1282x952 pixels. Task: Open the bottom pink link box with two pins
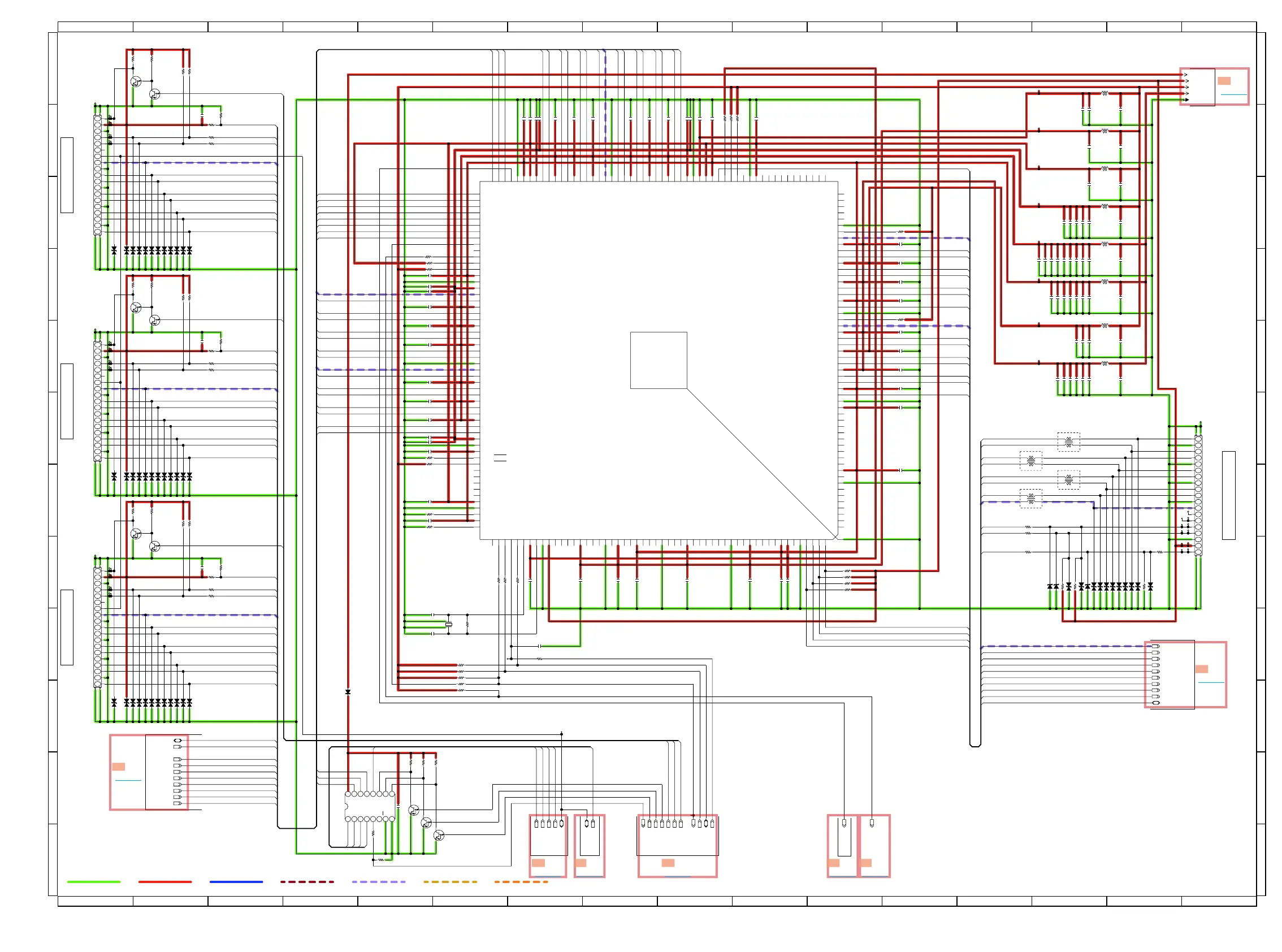pyautogui.click(x=590, y=846)
